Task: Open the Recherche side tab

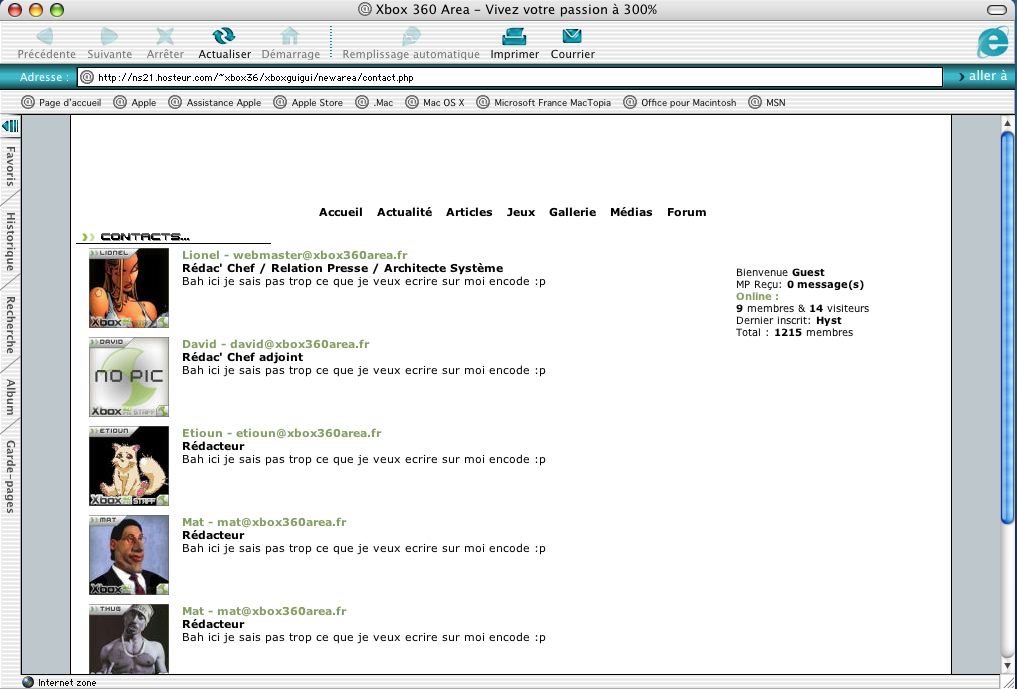Action: [10, 325]
